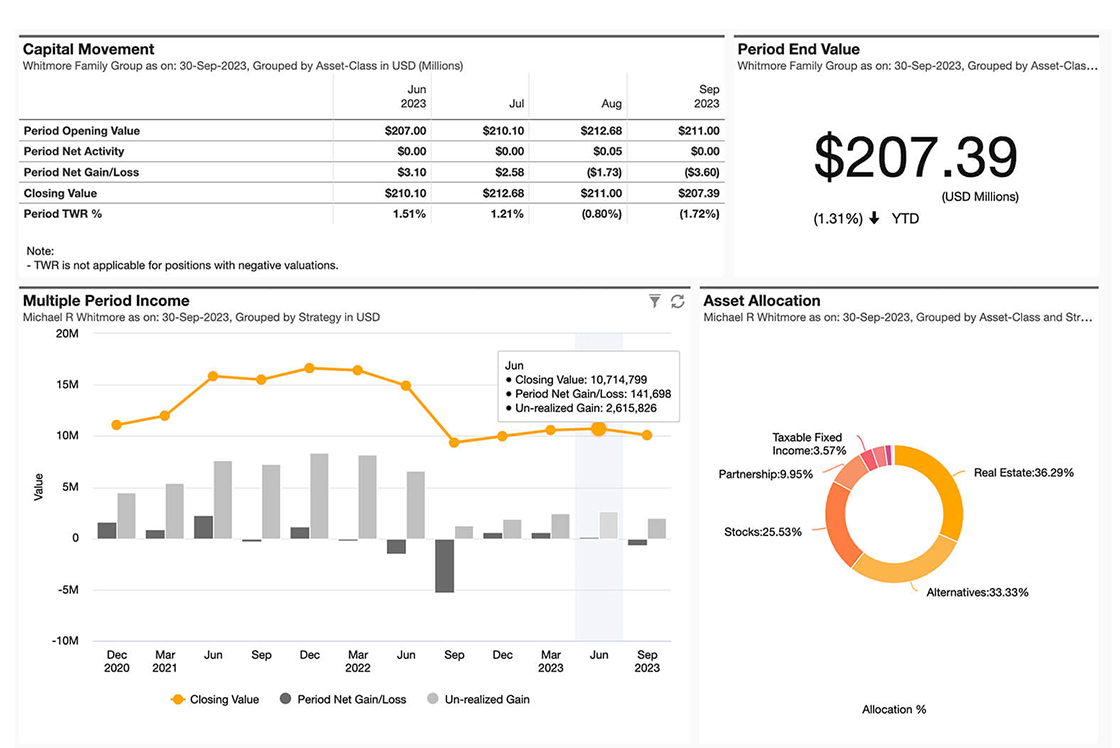
Task: Click the Sep 2023 closing value cell $207.39
Action: [x=698, y=193]
